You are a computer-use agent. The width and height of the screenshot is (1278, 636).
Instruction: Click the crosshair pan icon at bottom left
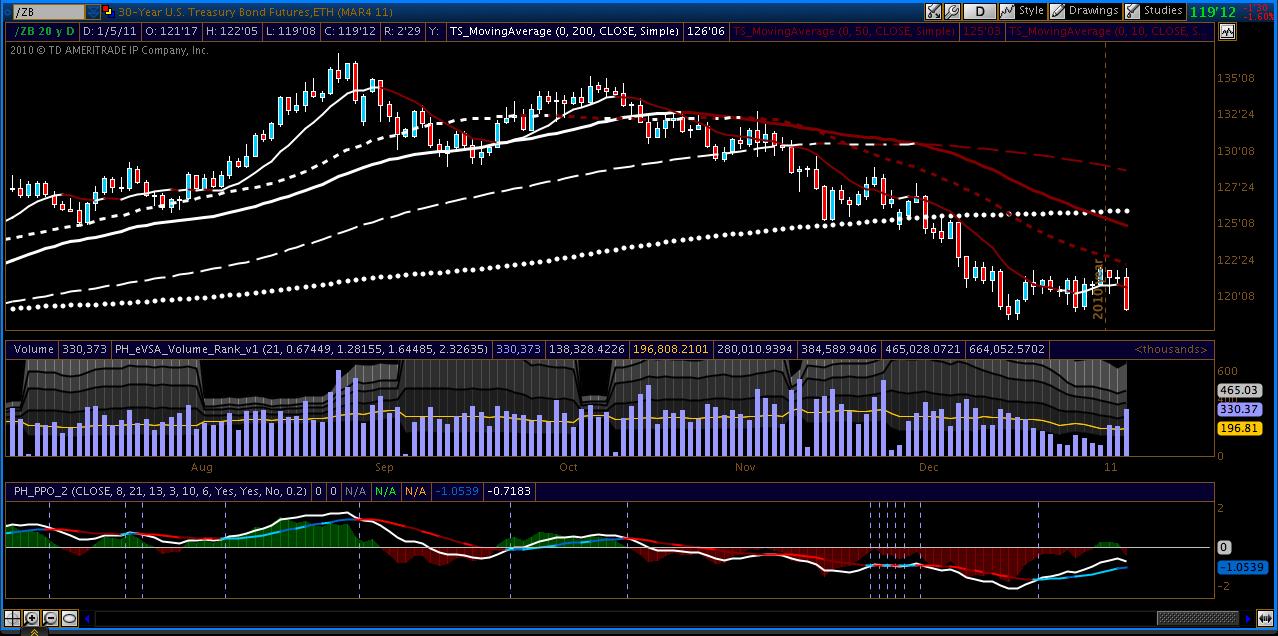[x=12, y=618]
